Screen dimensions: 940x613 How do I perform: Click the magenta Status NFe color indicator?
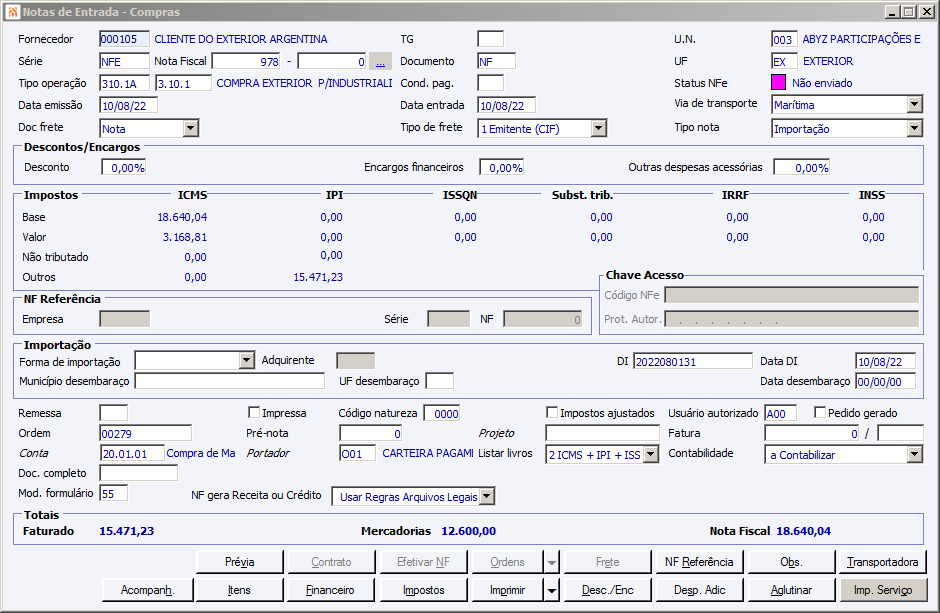click(x=779, y=83)
